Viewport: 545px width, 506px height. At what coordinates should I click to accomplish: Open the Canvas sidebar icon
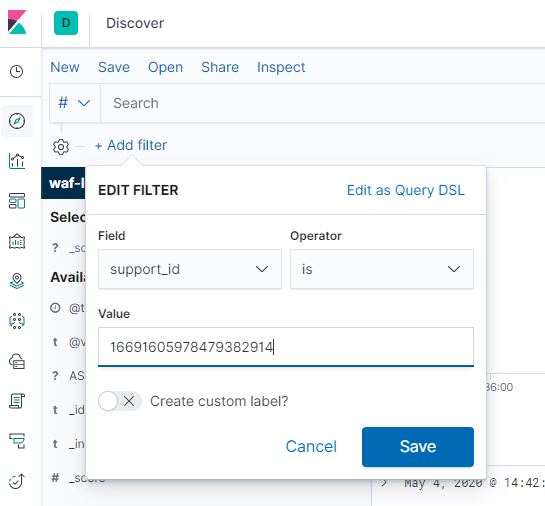click(x=17, y=241)
